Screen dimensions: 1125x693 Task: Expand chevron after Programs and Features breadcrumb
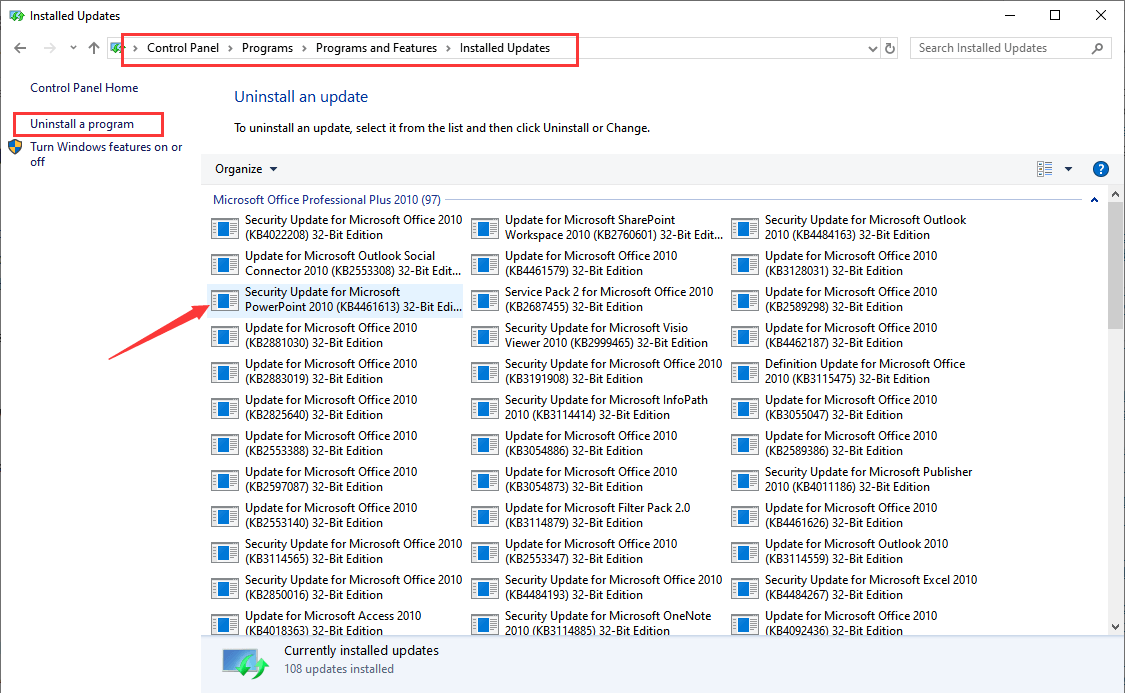448,48
